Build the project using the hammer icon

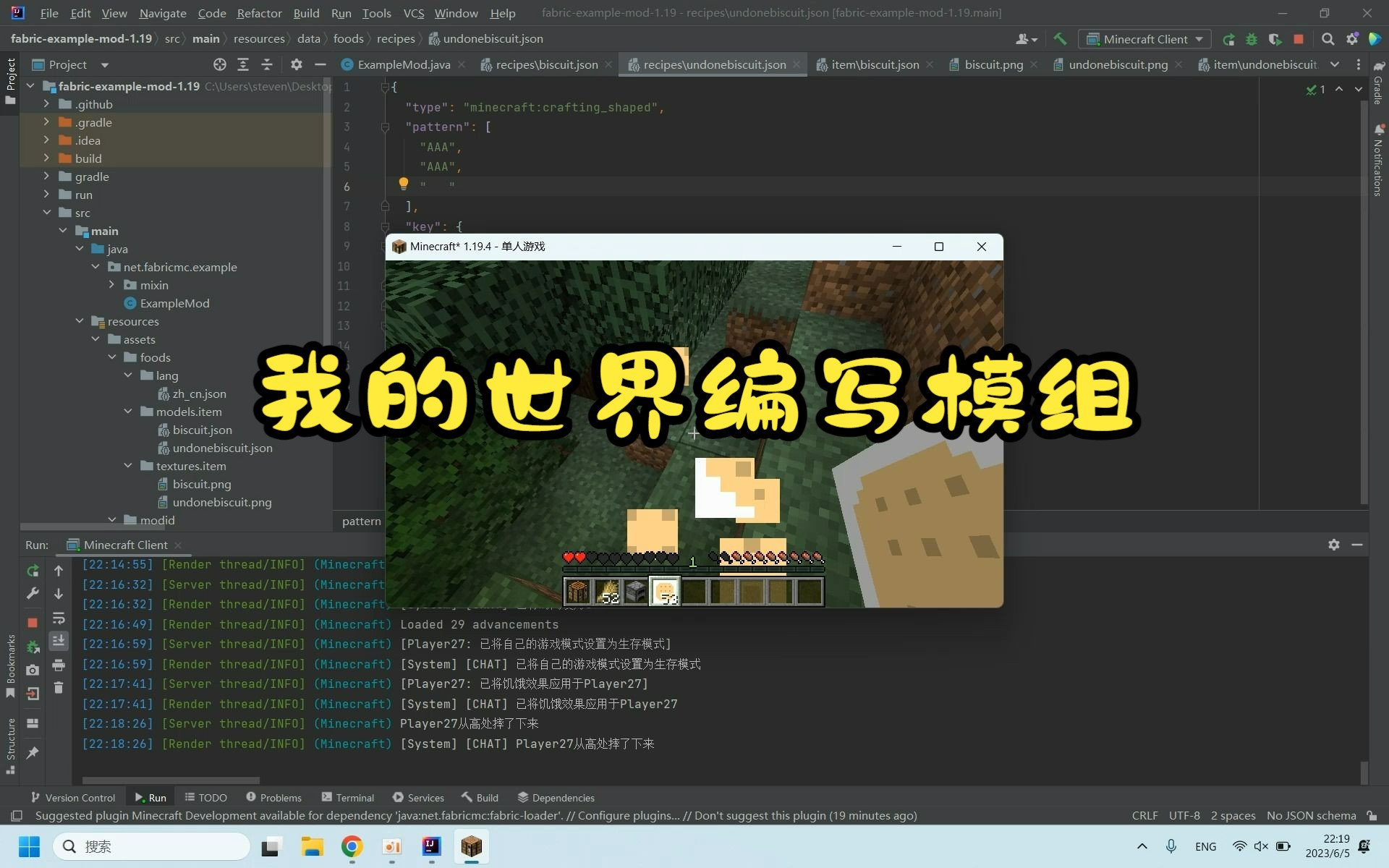pyautogui.click(x=1060, y=39)
